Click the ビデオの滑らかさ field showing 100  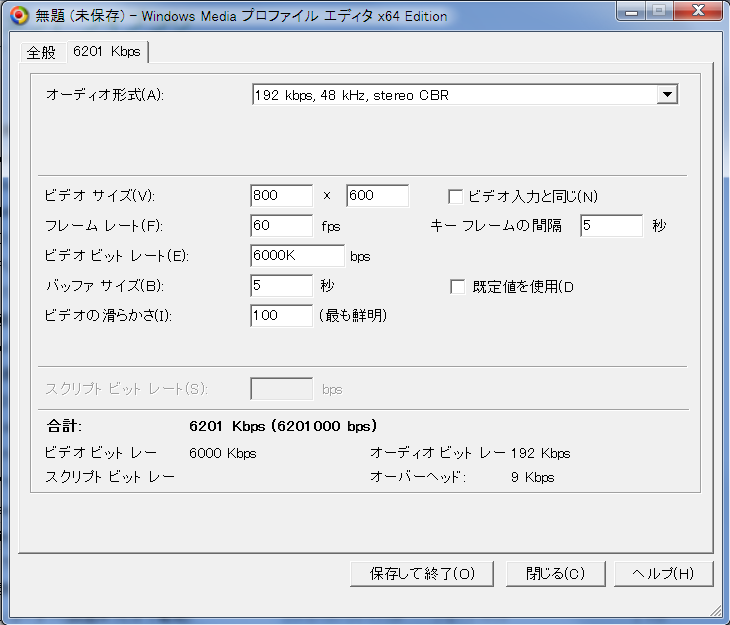pos(281,316)
